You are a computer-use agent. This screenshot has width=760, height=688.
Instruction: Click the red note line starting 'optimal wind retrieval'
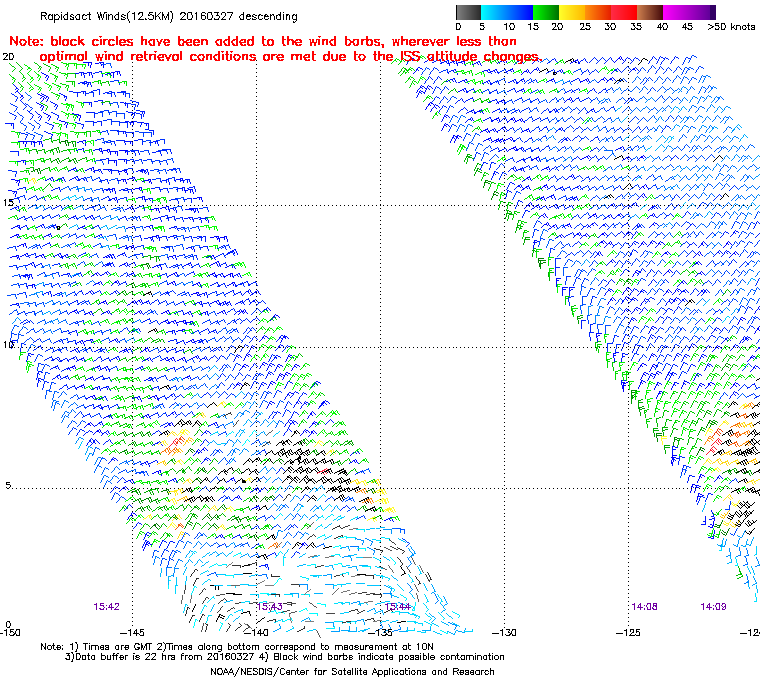289,57
